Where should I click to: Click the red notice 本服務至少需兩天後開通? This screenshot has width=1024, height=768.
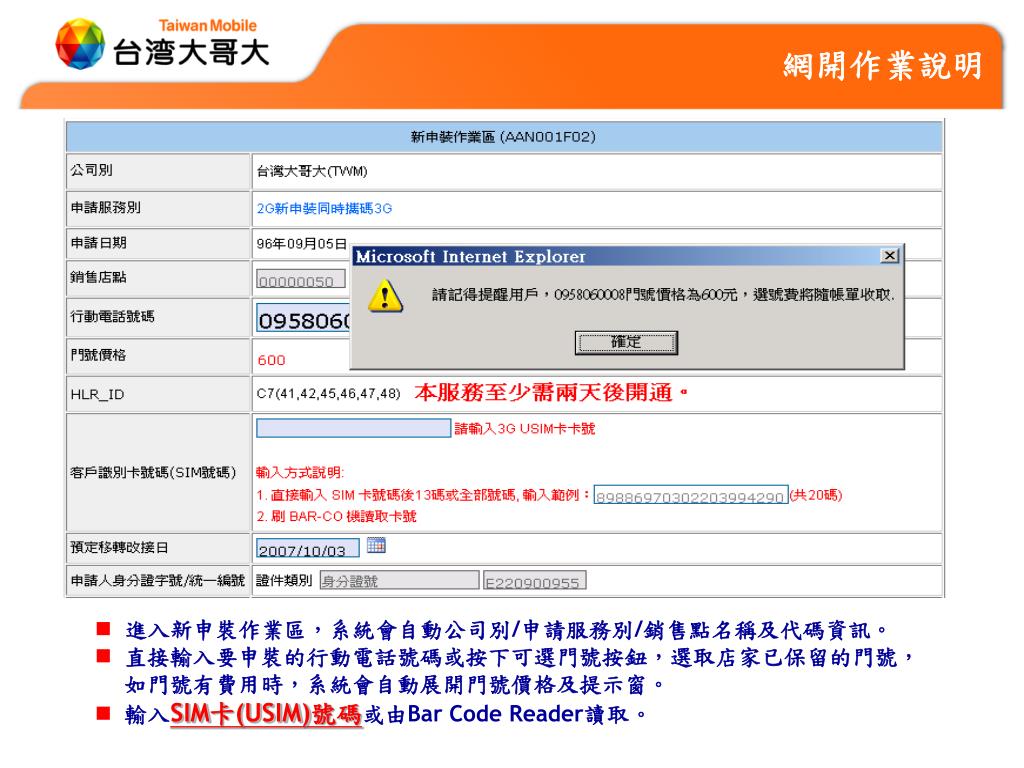pos(550,392)
